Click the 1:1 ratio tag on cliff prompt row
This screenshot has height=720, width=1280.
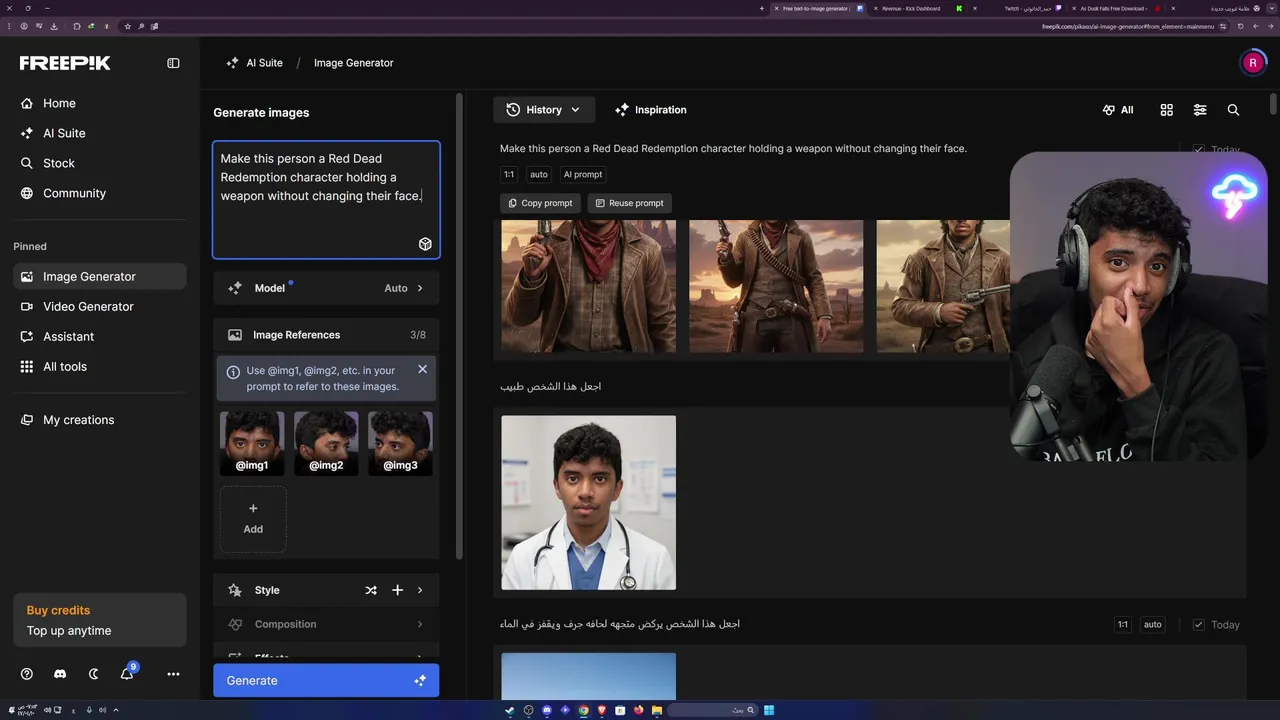tap(1123, 625)
